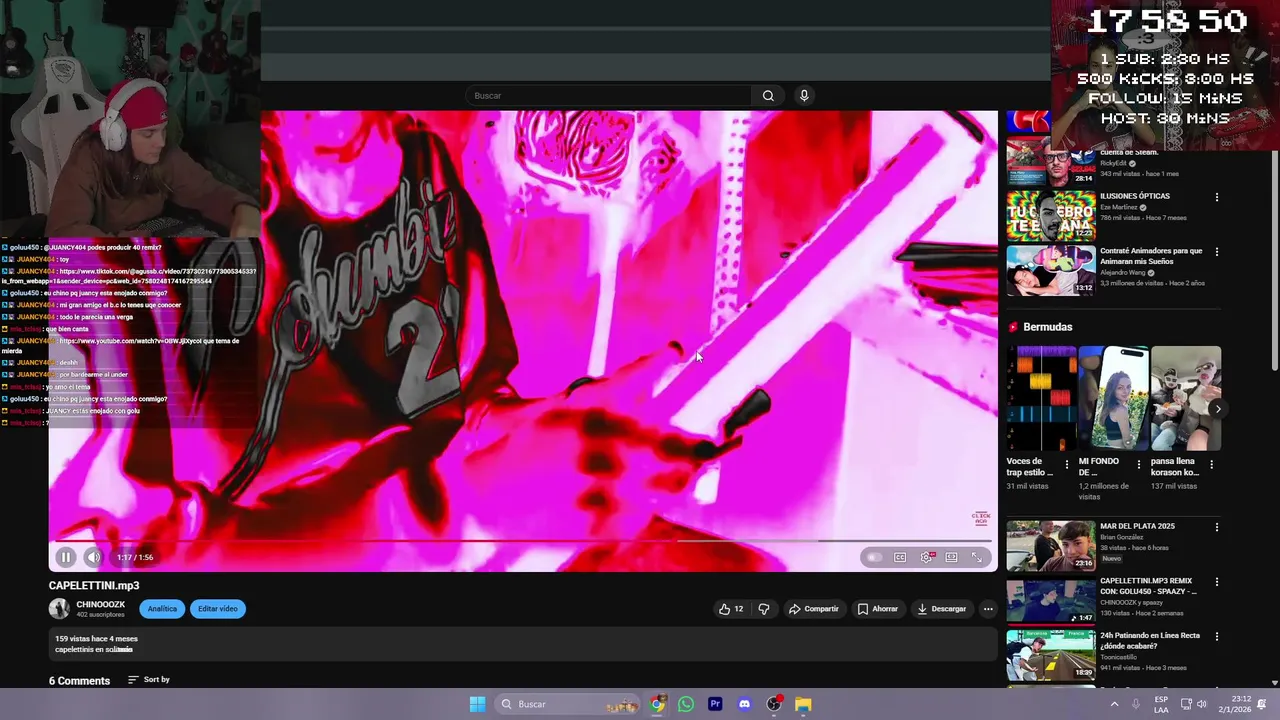Expand the video description box
Viewport: 1280px width, 720px height.
click(523, 644)
